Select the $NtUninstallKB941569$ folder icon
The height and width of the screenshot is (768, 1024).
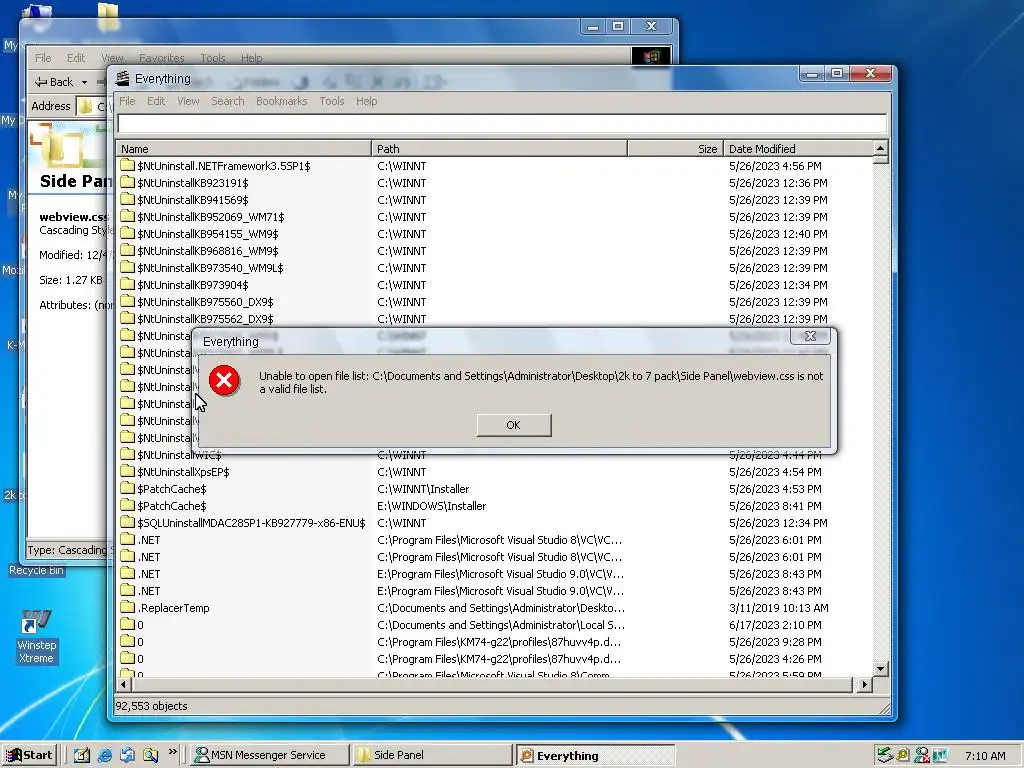coord(127,200)
